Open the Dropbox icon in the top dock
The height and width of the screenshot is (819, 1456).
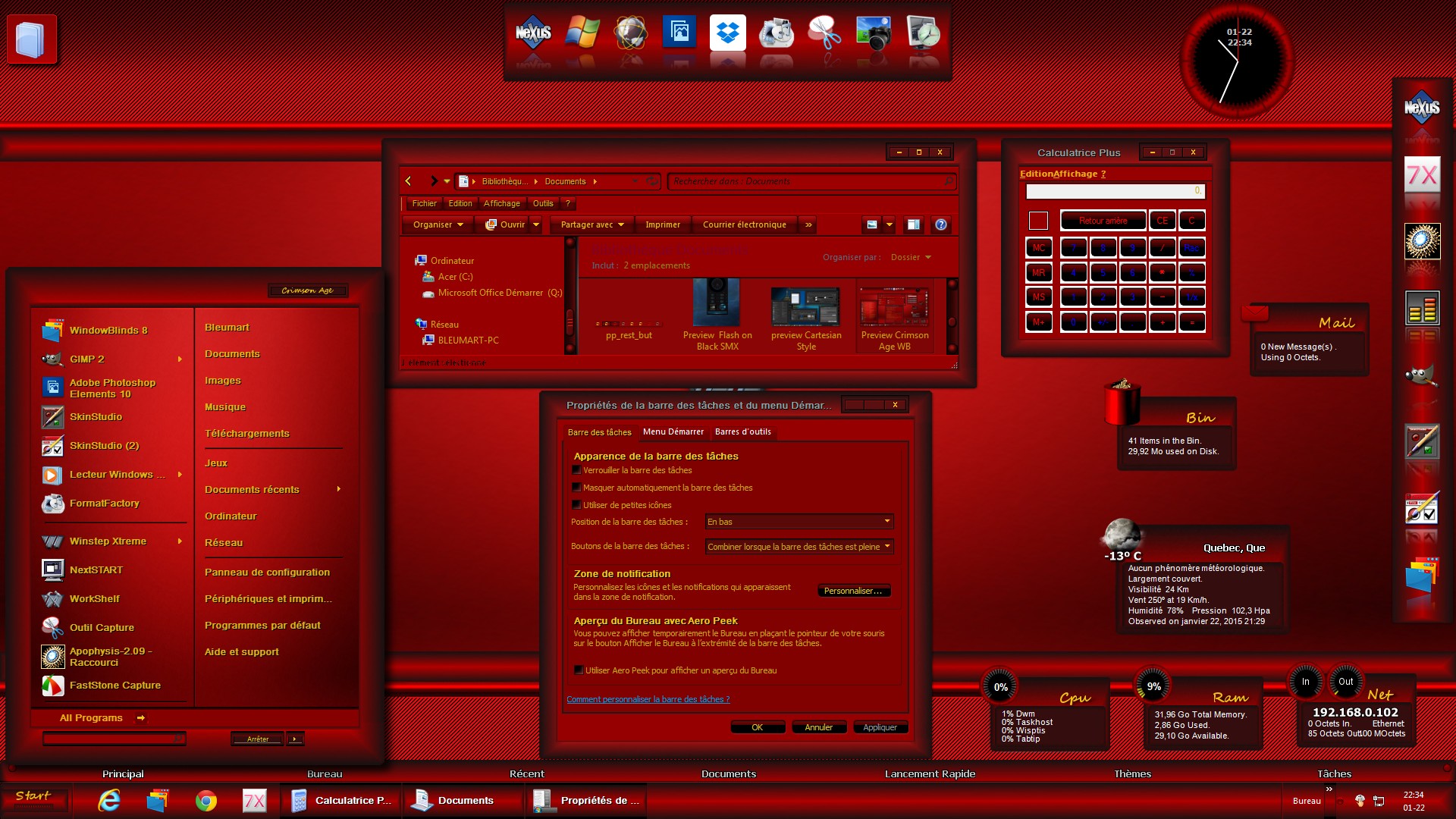click(x=727, y=33)
